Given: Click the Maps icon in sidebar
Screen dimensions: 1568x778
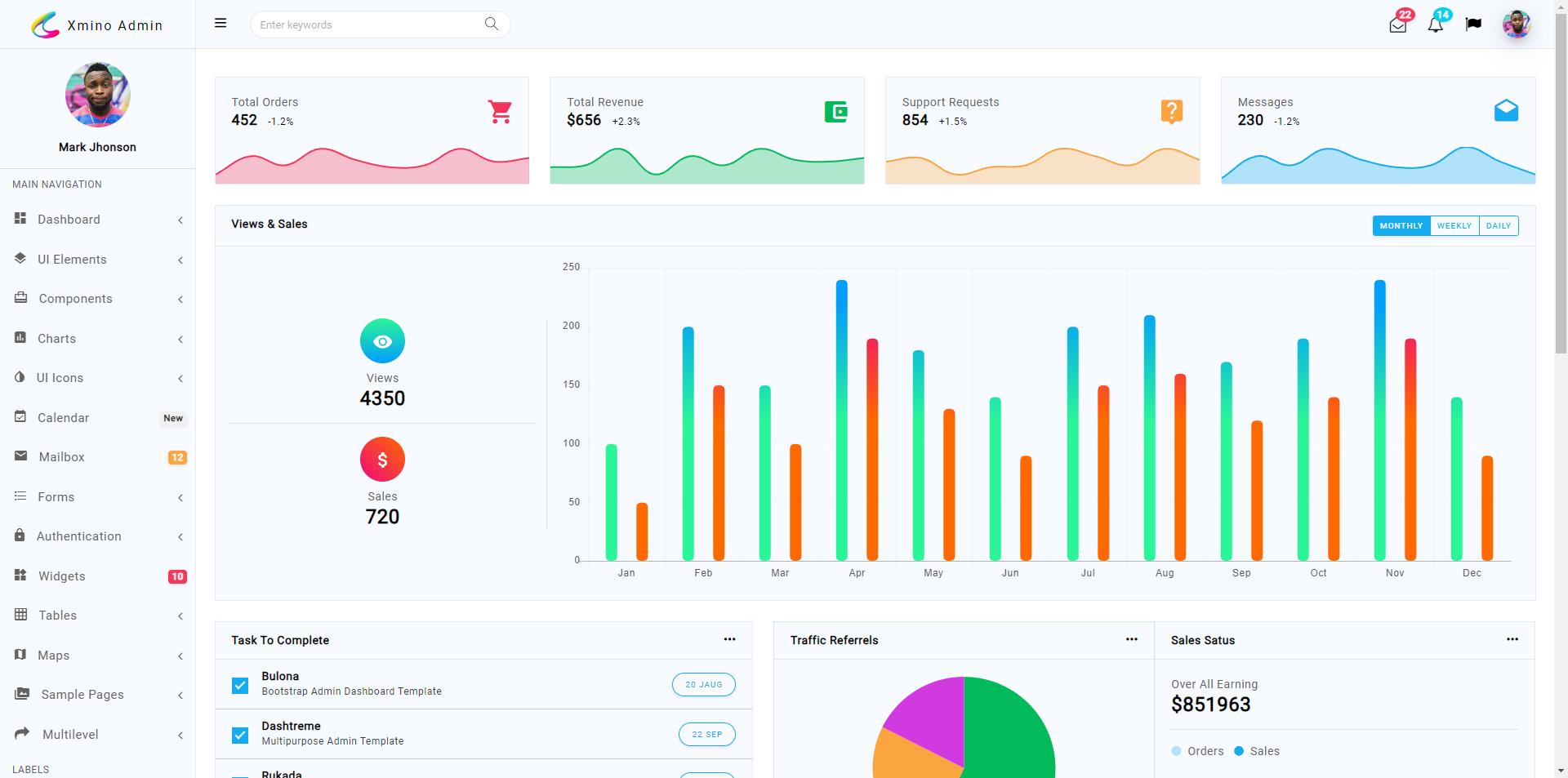Looking at the screenshot, I should click(20, 654).
